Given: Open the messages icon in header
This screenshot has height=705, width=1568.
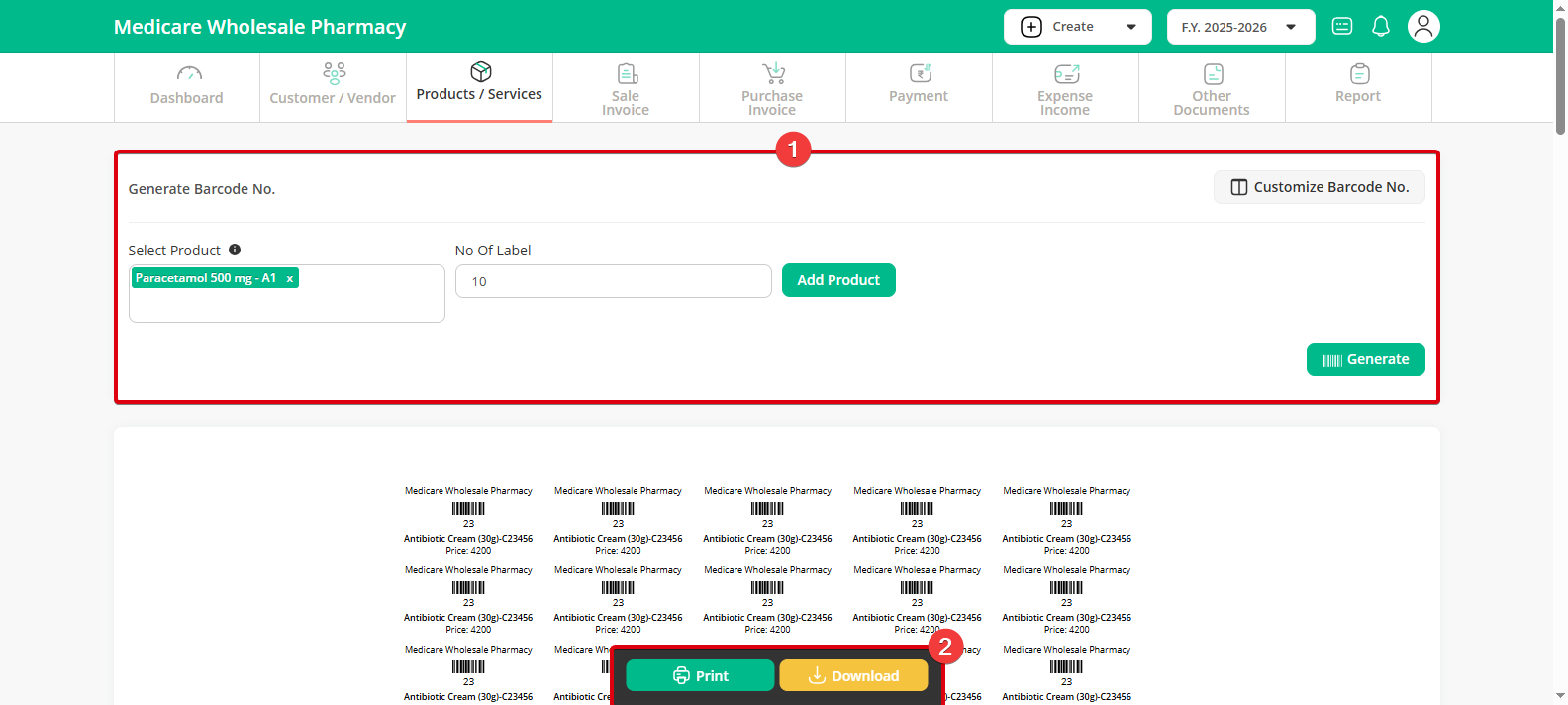Looking at the screenshot, I should point(1342,27).
